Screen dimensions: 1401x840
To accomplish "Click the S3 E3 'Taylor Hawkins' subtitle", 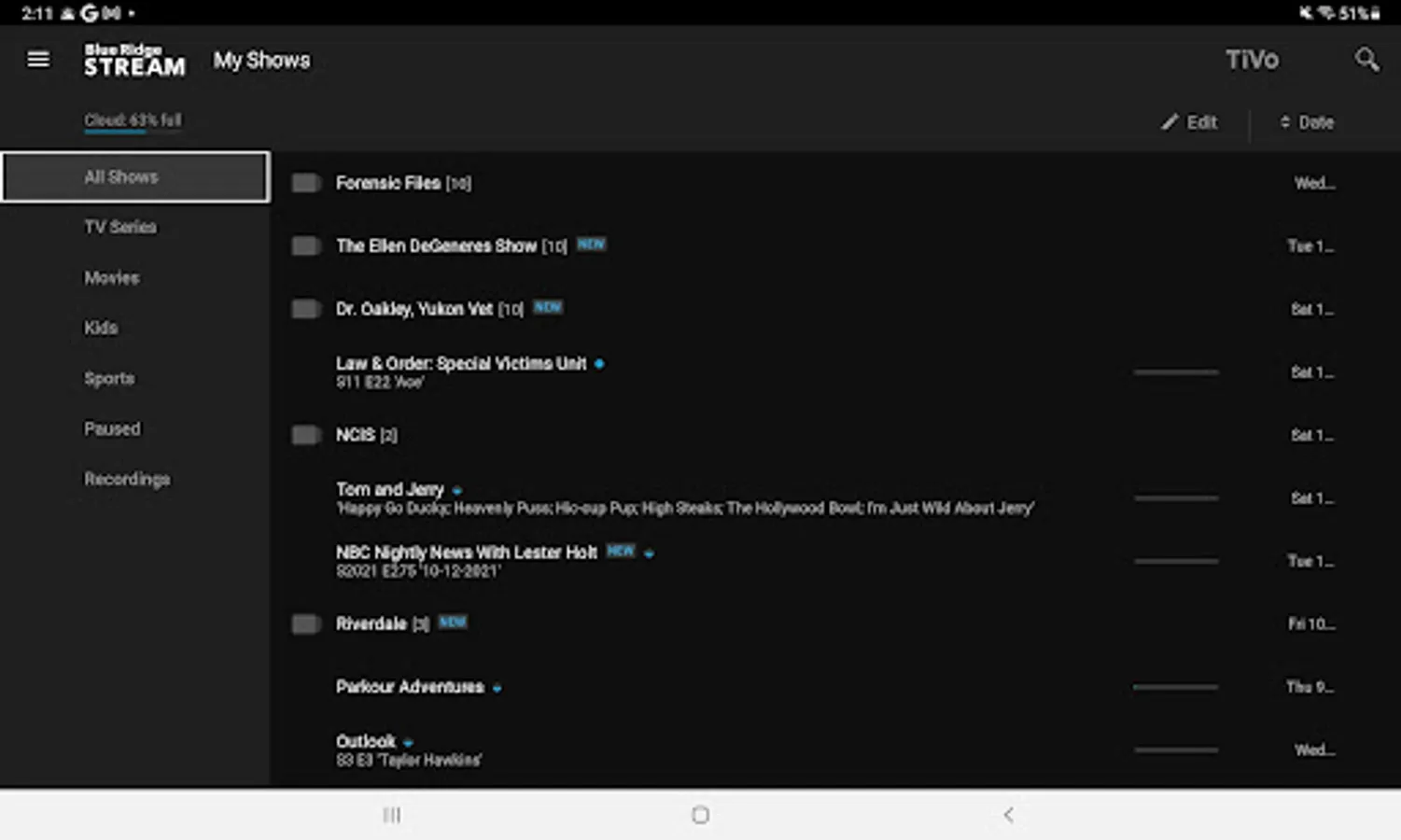I will click(x=409, y=761).
